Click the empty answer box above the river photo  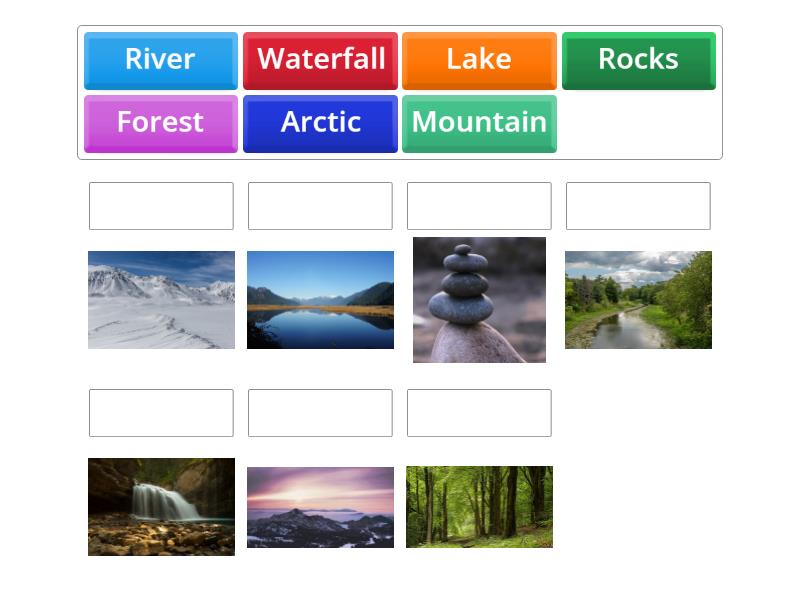point(638,206)
